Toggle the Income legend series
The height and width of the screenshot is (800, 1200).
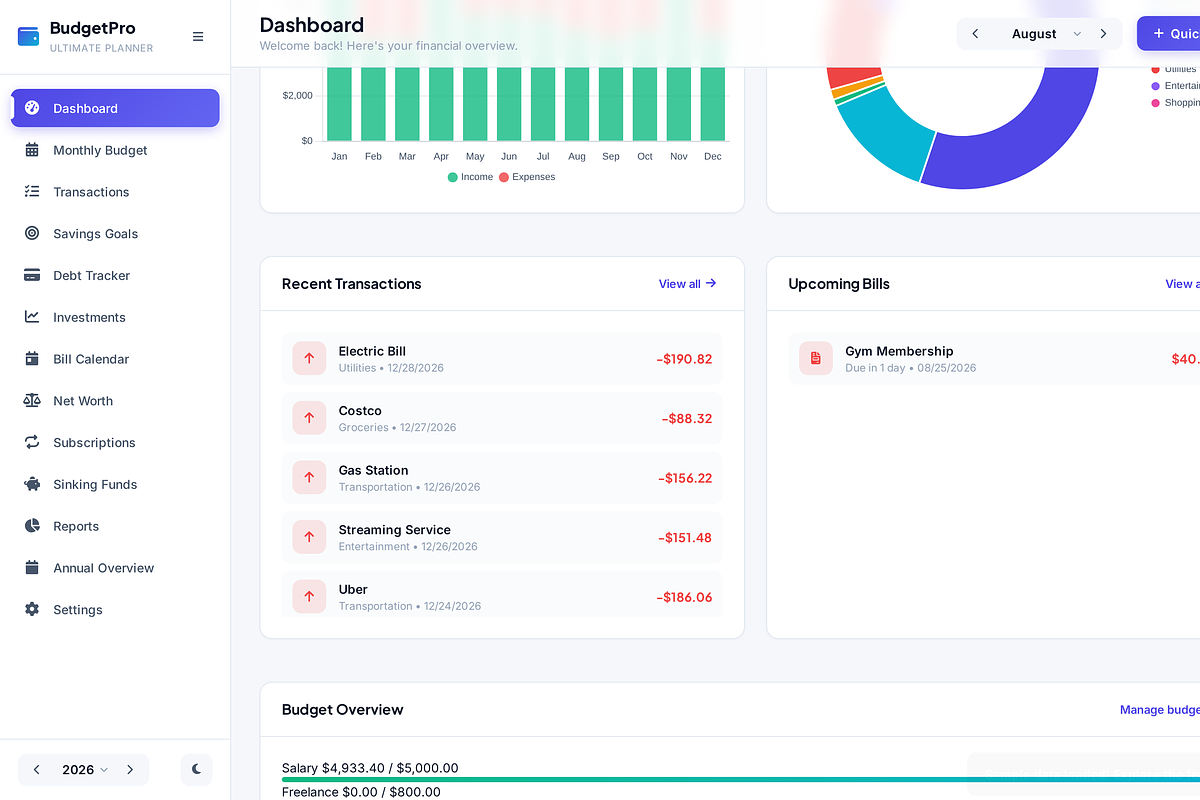tap(470, 177)
